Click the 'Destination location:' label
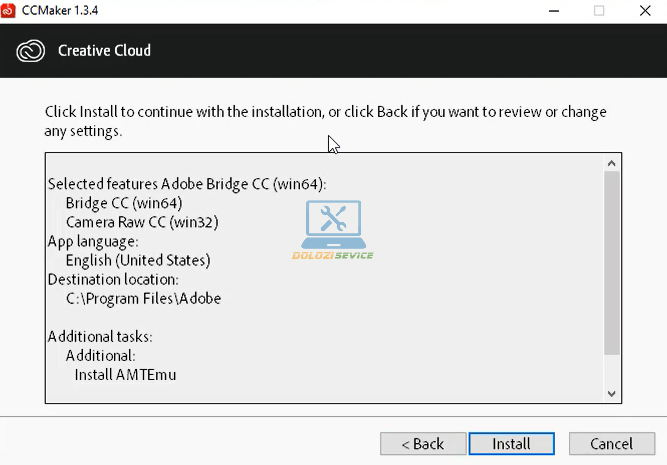Image resolution: width=667 pixels, height=465 pixels. pos(113,280)
